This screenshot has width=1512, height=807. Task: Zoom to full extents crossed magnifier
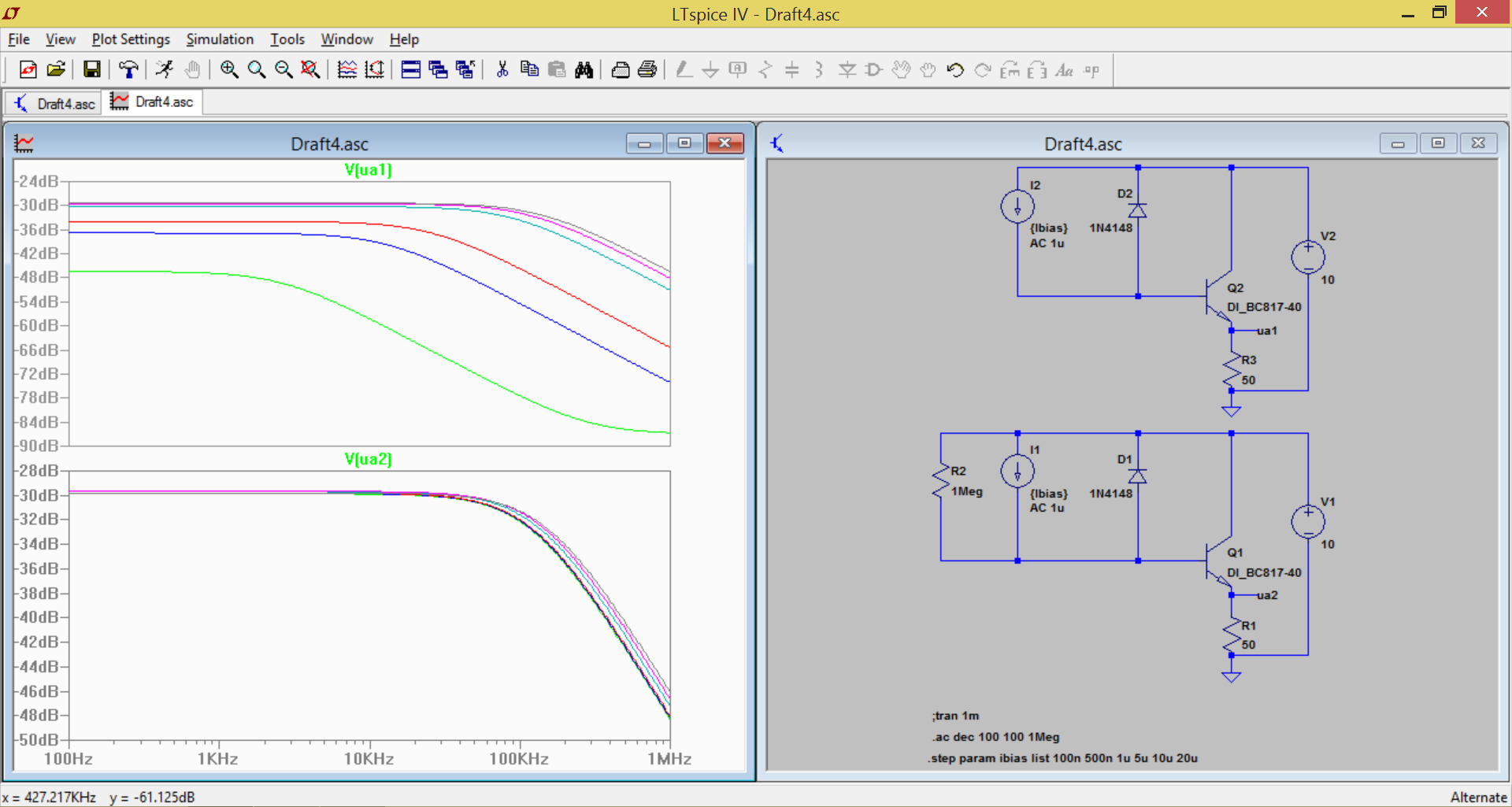310,70
